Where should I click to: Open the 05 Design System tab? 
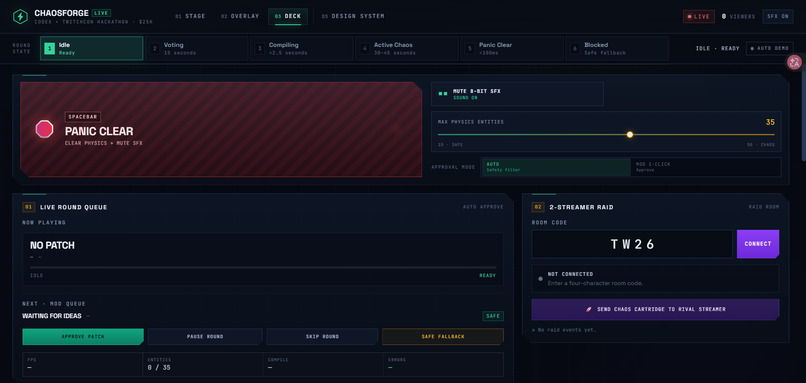click(353, 16)
